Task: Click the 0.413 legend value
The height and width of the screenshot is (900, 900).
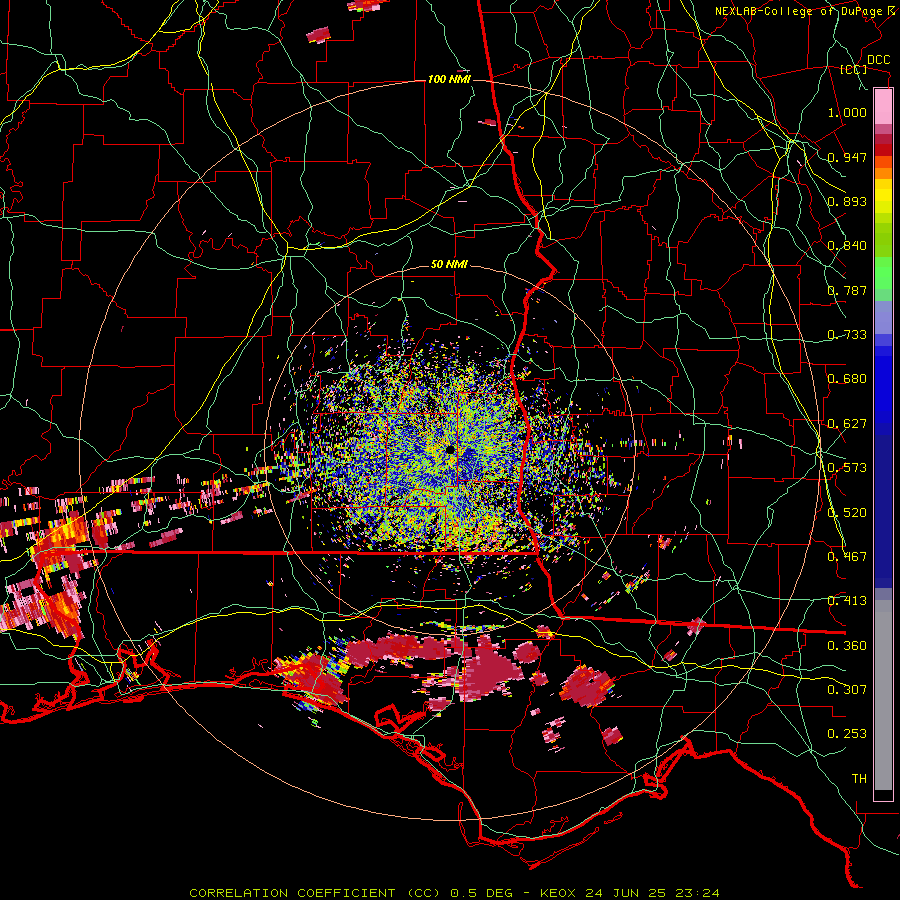Action: click(x=847, y=601)
